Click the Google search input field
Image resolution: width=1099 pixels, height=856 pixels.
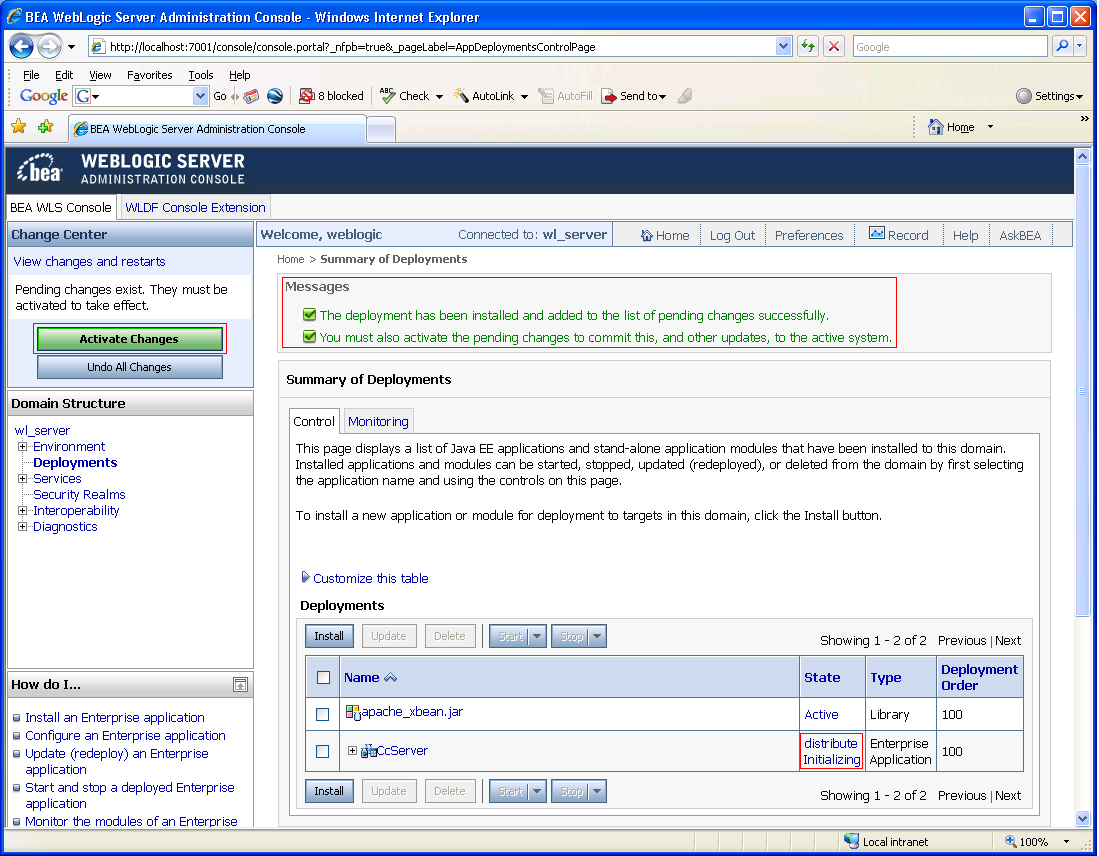(950, 47)
